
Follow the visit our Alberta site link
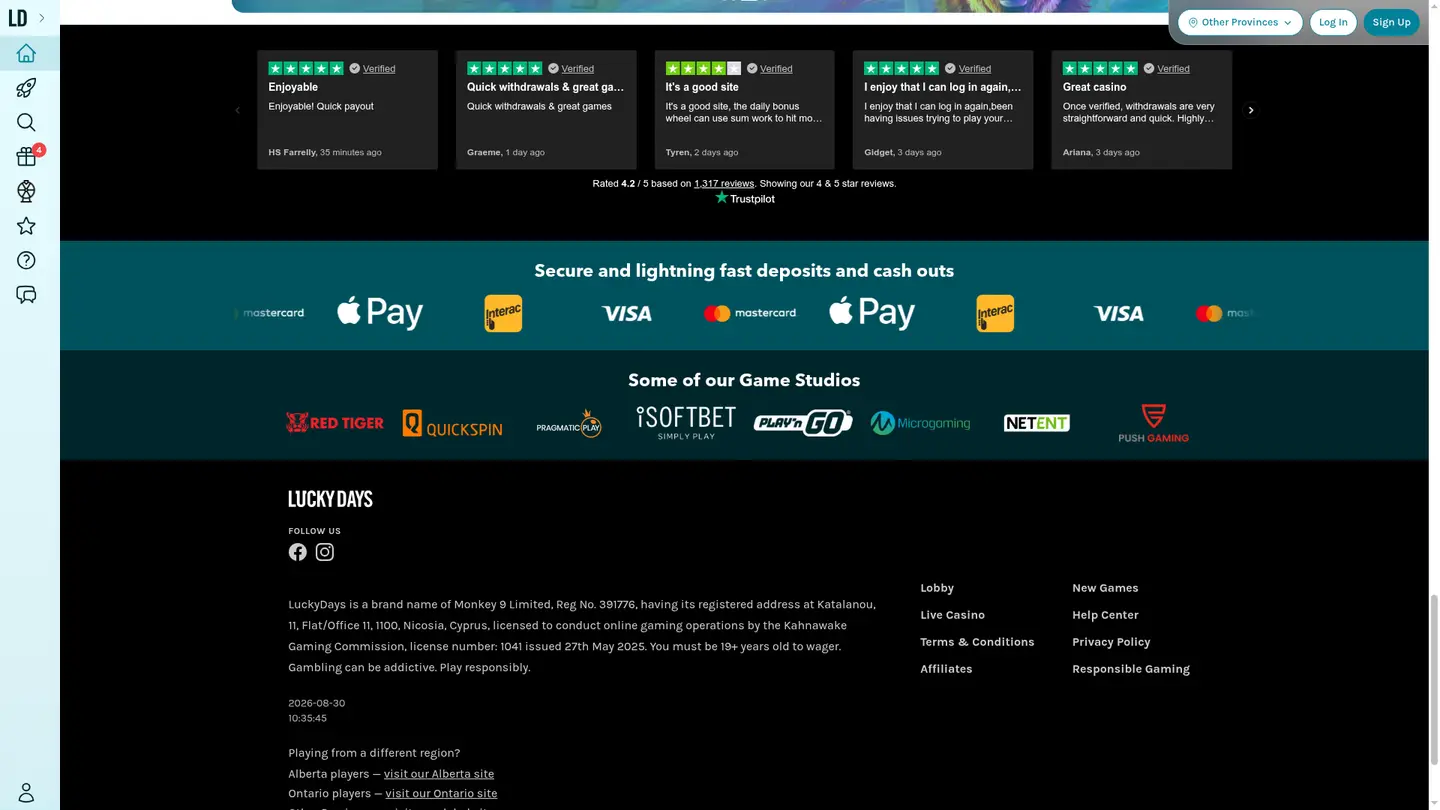pyautogui.click(x=439, y=774)
